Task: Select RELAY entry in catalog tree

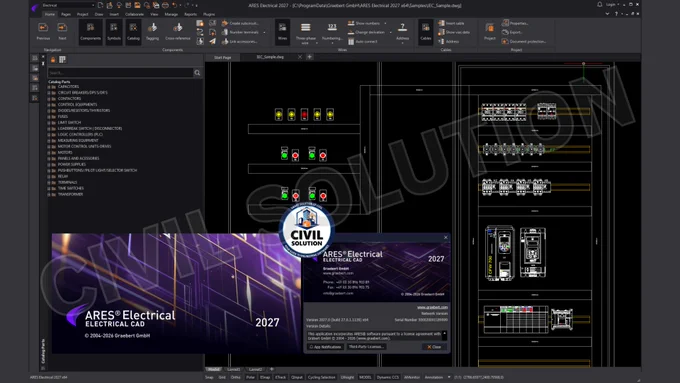Action: coord(63,177)
